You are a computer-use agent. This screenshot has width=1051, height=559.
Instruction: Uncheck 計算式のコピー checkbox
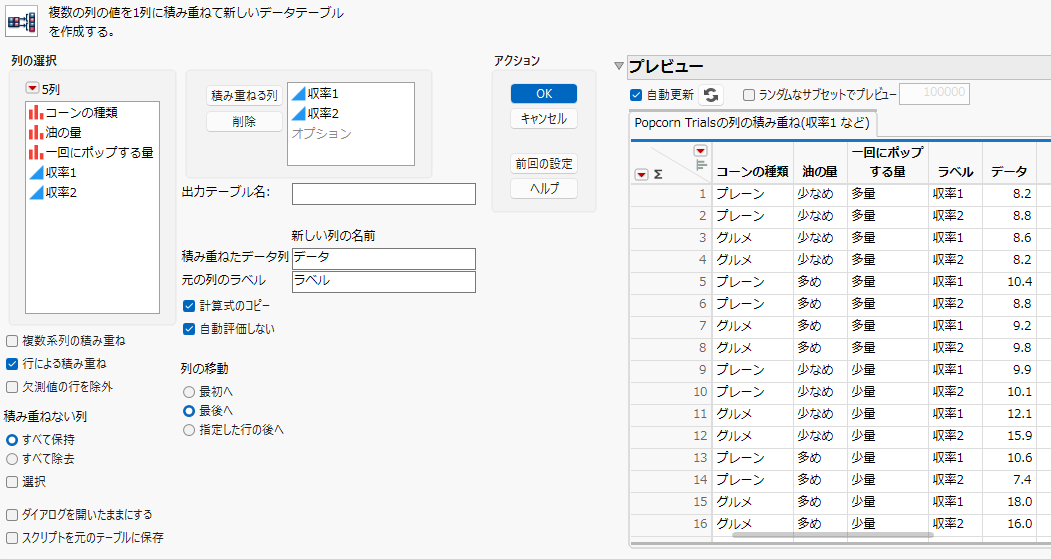pyautogui.click(x=189, y=306)
